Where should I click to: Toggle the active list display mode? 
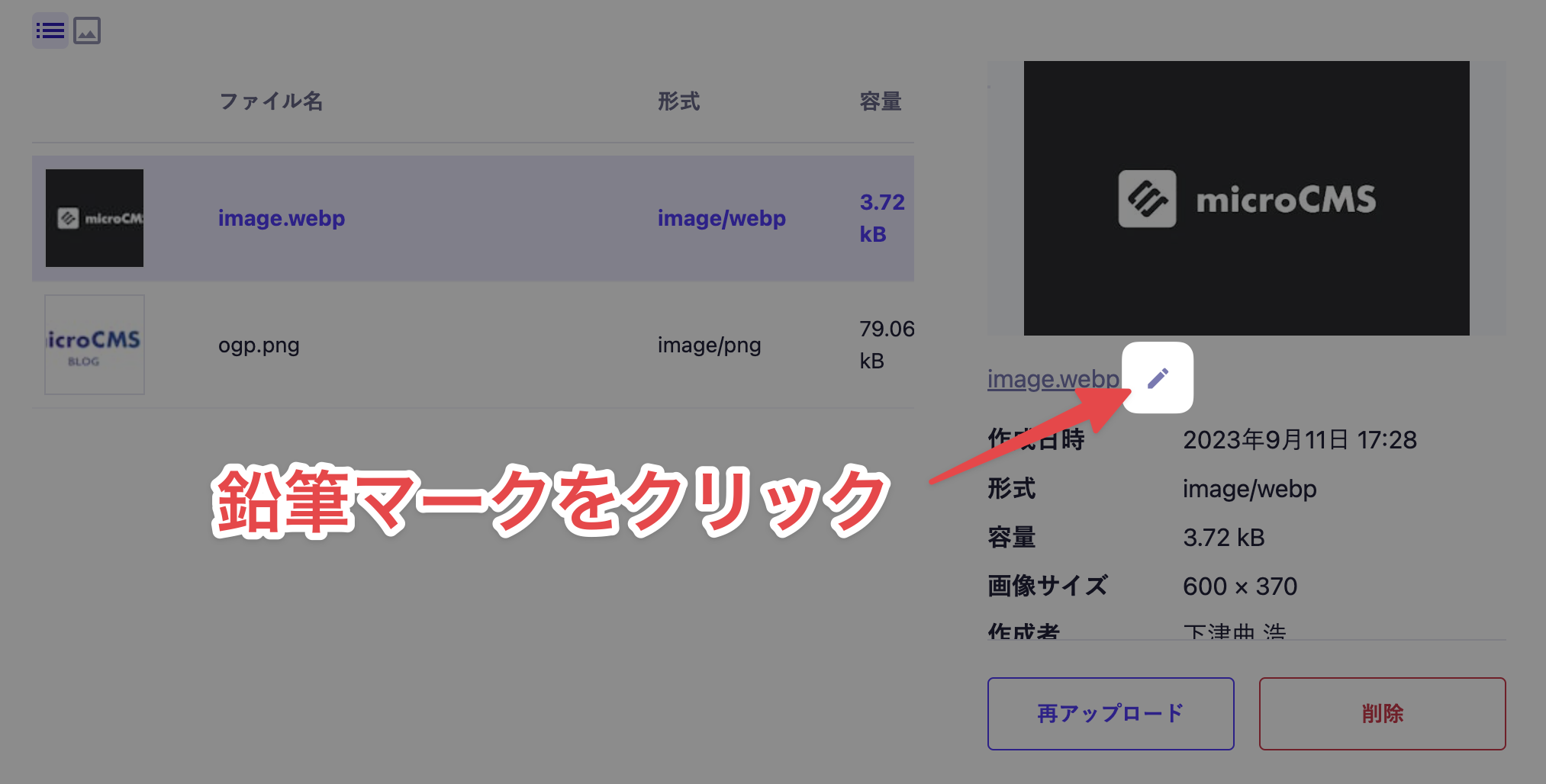(x=50, y=31)
